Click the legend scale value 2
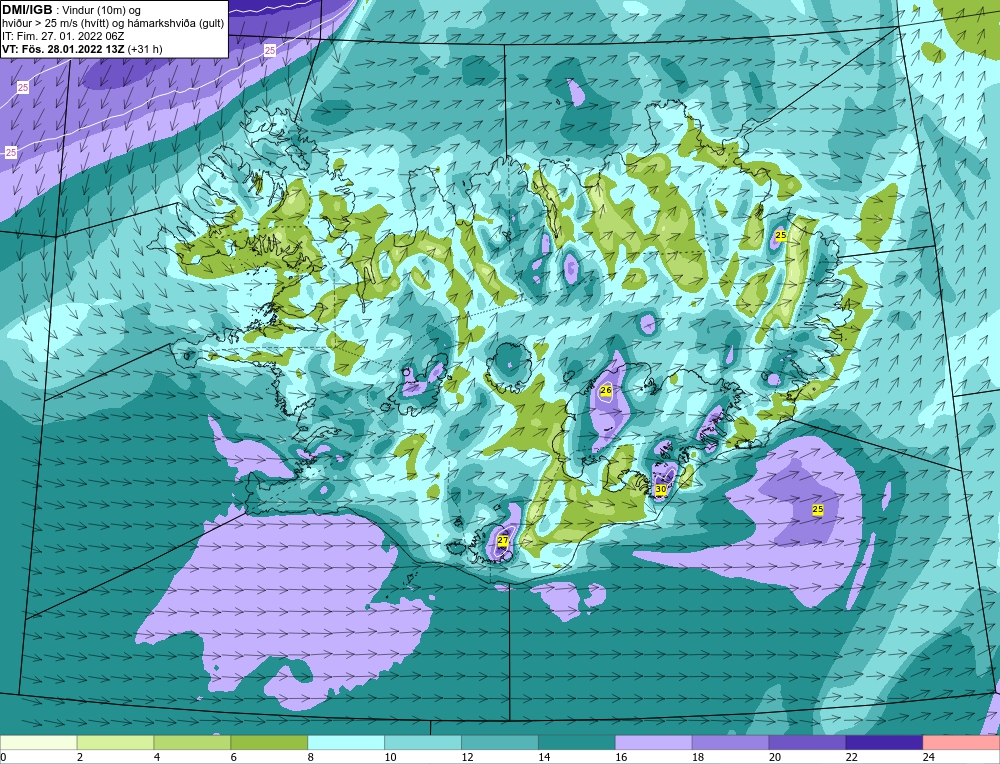The height and width of the screenshot is (764, 1000). 80,758
